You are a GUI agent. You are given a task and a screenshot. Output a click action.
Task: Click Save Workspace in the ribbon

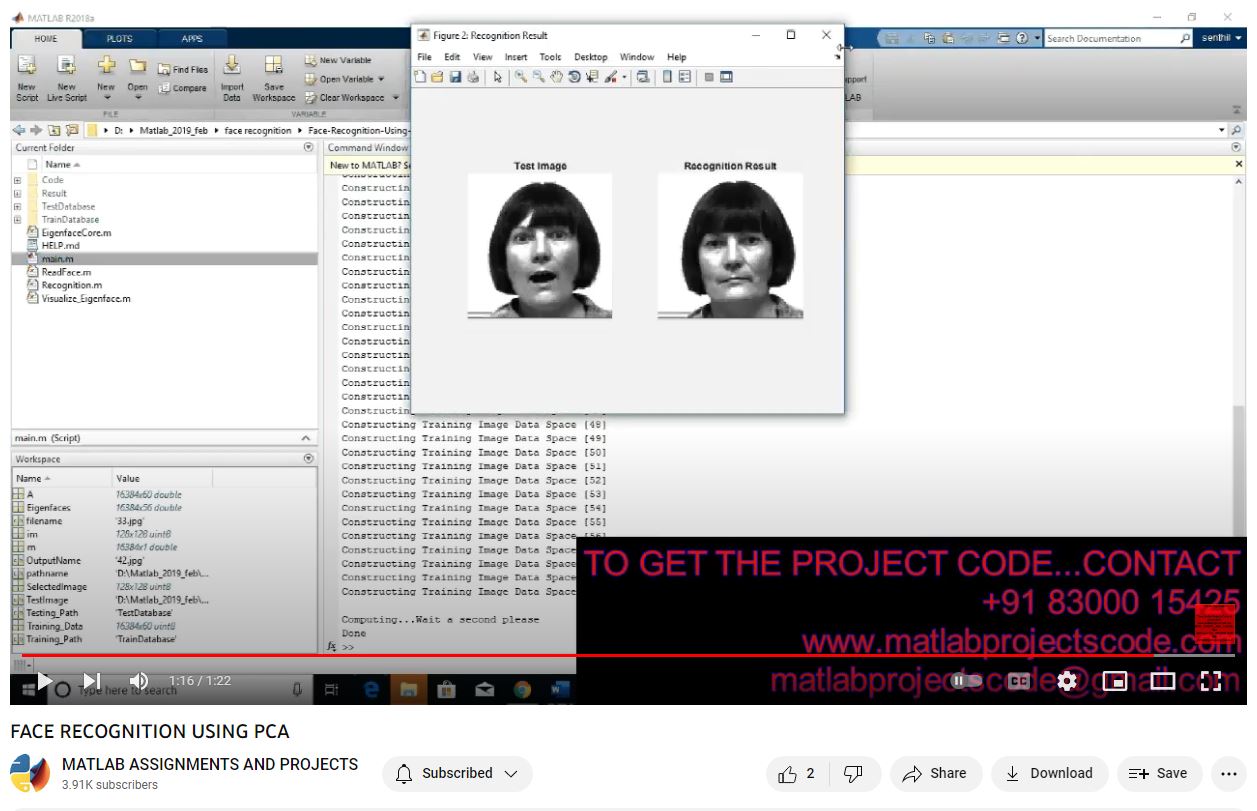click(x=273, y=75)
